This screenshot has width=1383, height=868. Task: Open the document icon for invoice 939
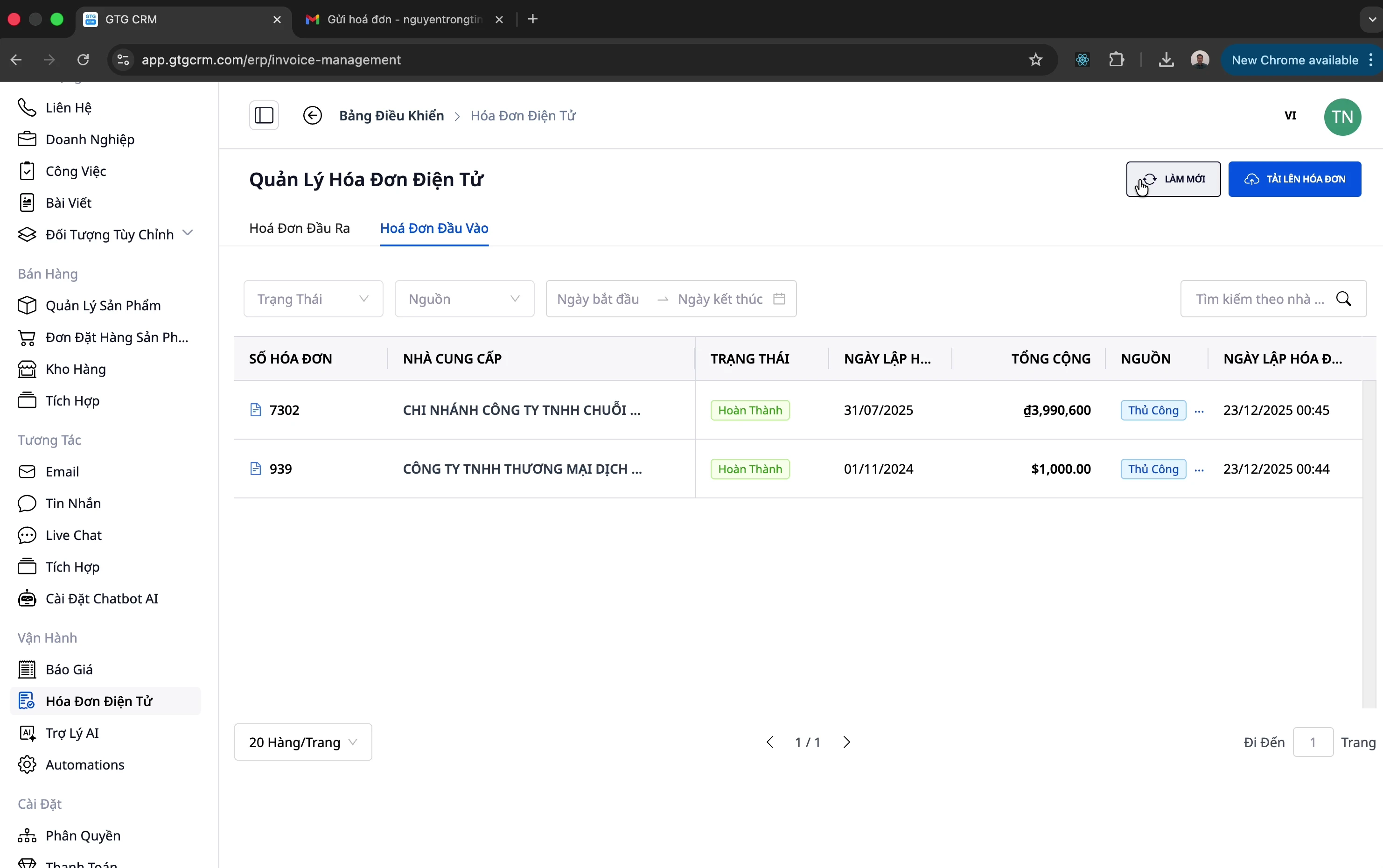[x=256, y=469]
